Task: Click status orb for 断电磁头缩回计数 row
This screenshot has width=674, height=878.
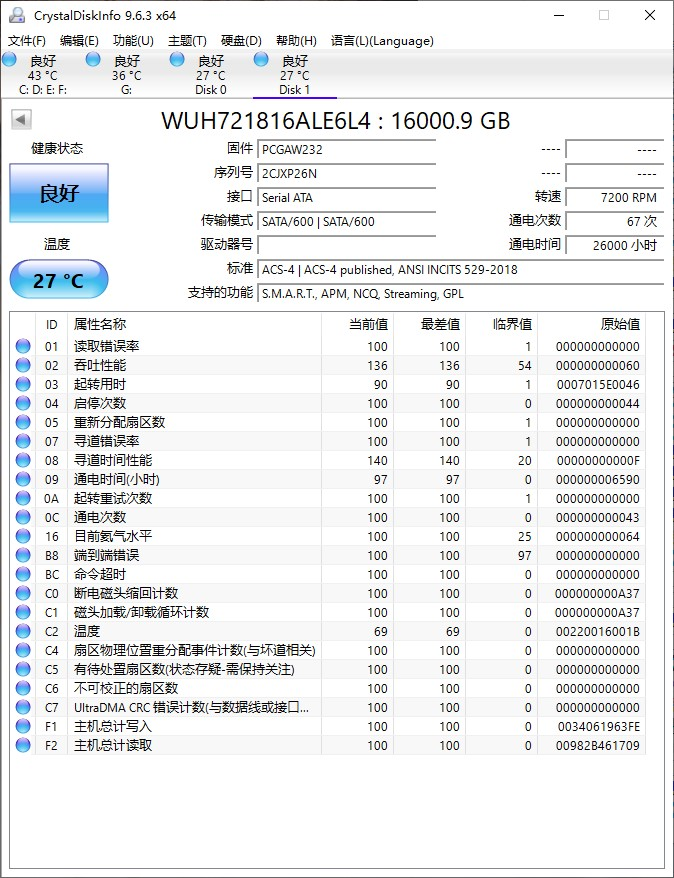Action: tap(23, 594)
